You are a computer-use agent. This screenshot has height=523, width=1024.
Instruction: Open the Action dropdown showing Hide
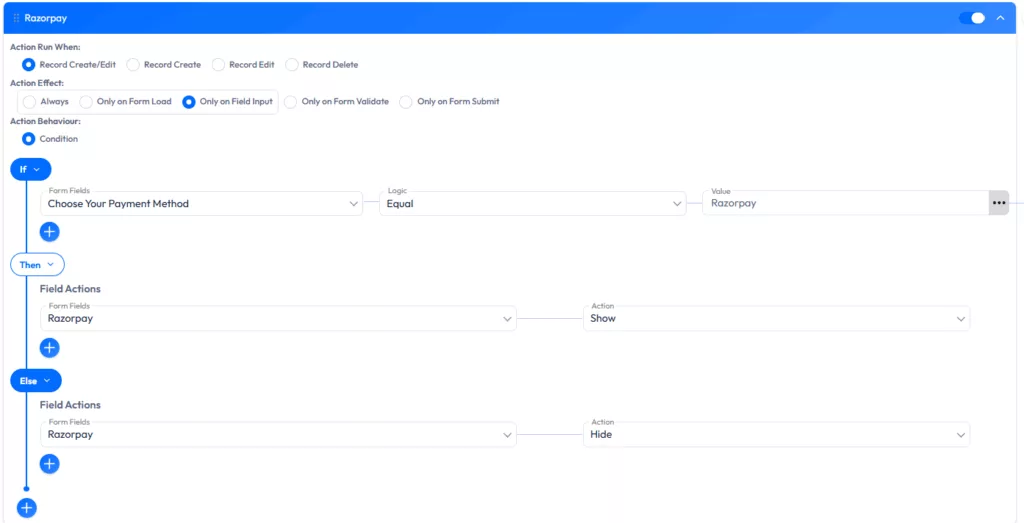pos(776,435)
